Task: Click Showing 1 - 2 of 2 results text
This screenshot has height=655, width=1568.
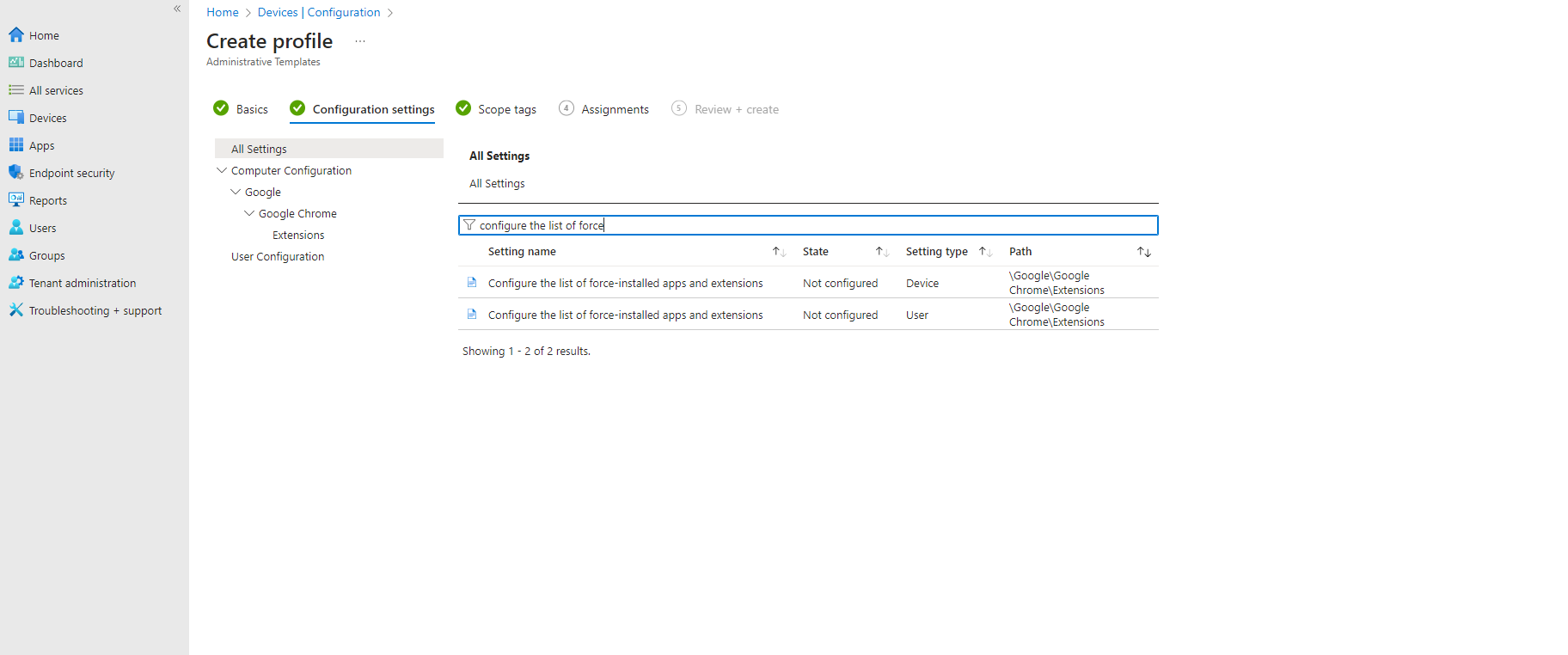Action: pyautogui.click(x=526, y=351)
